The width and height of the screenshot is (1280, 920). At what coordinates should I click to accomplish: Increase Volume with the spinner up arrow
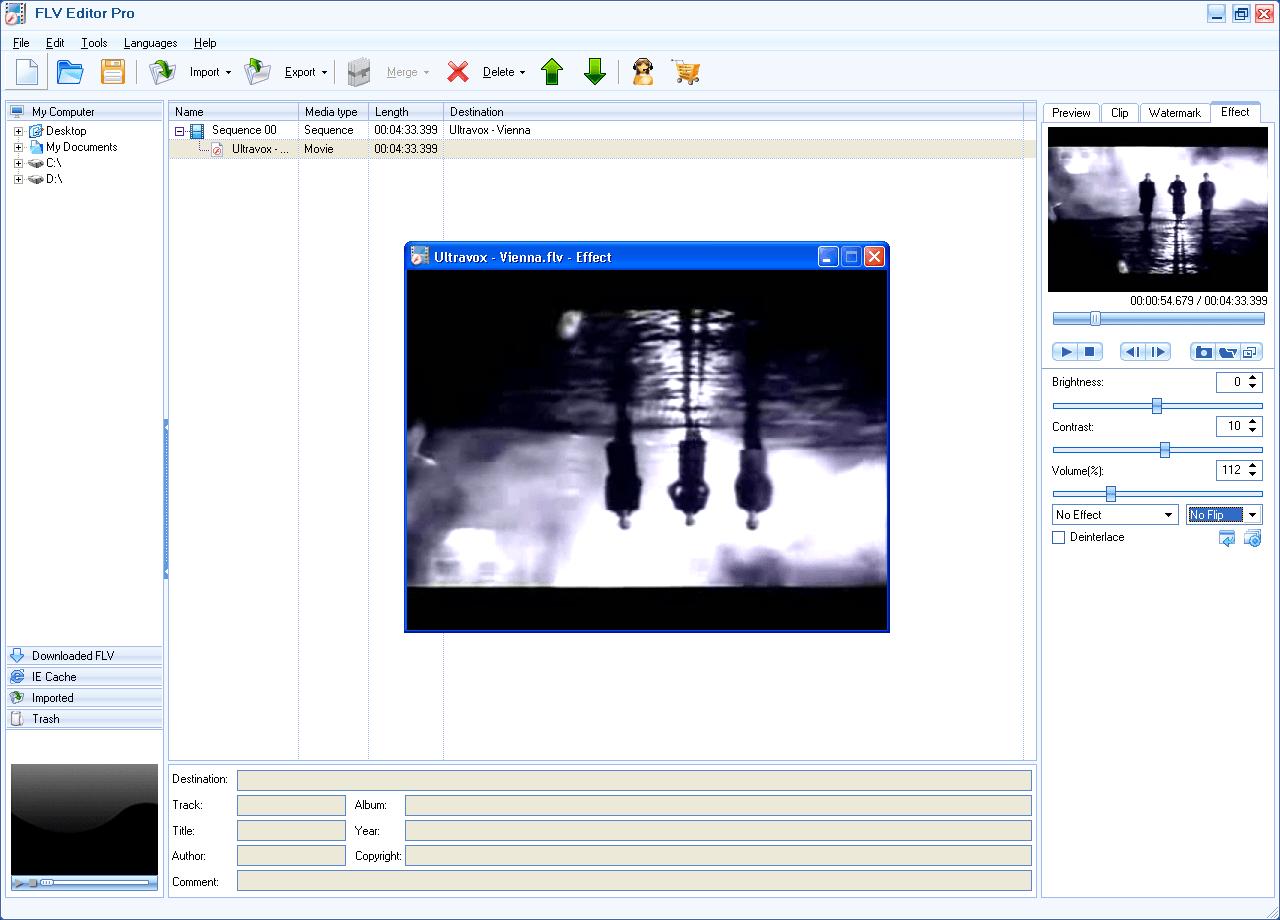click(1254, 466)
